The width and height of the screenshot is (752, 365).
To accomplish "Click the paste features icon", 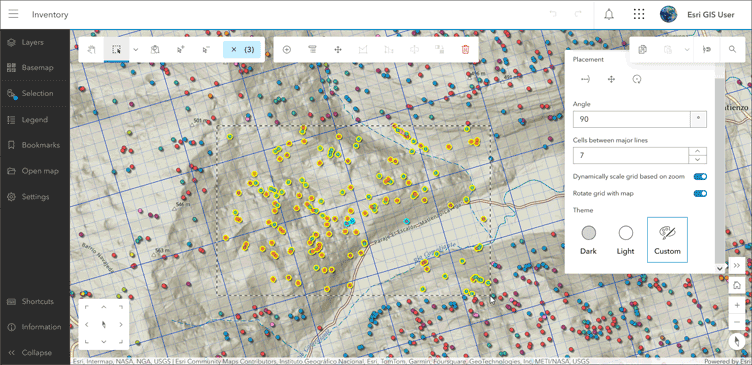I will pos(668,49).
